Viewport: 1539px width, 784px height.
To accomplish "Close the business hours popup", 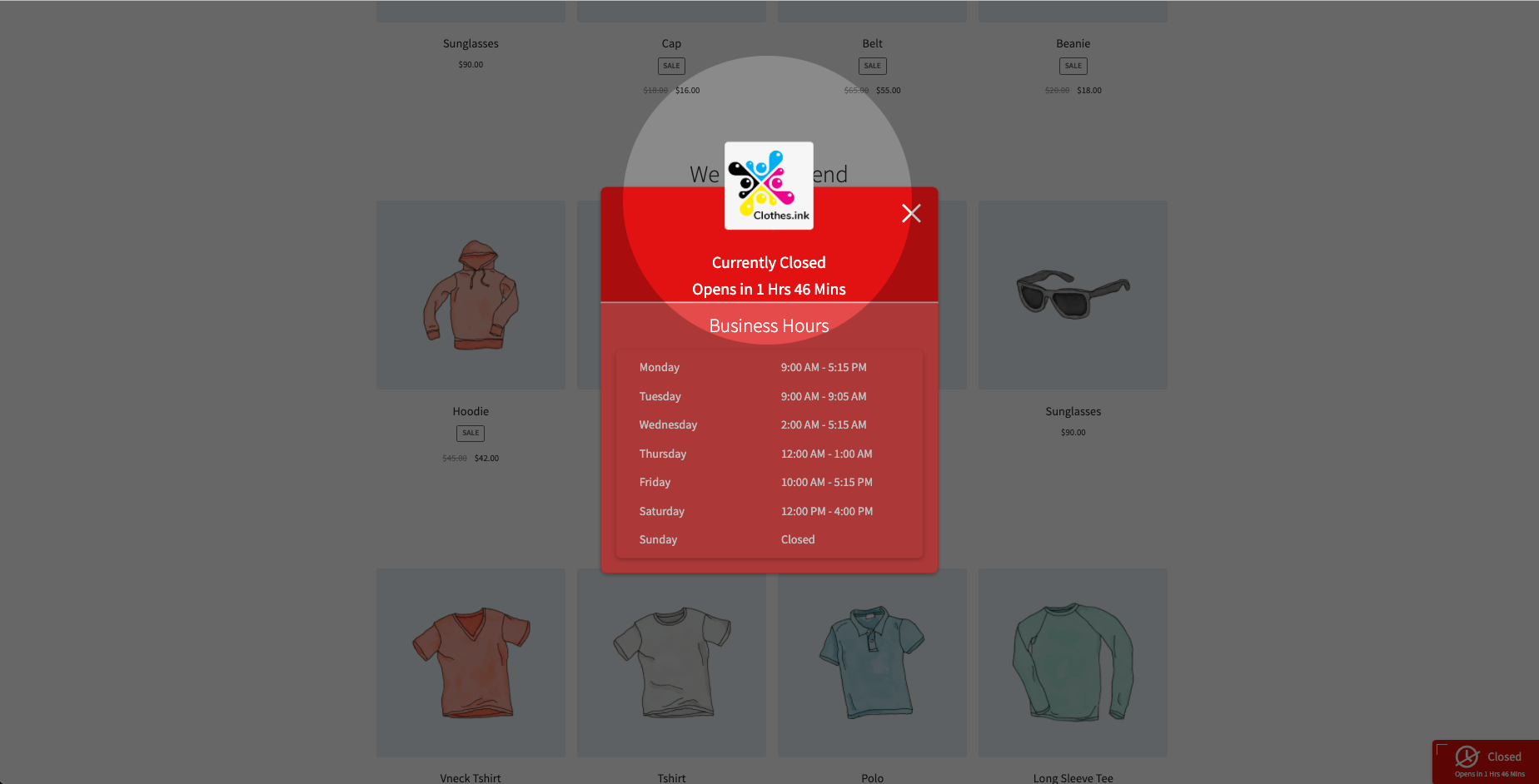I will 911,214.
